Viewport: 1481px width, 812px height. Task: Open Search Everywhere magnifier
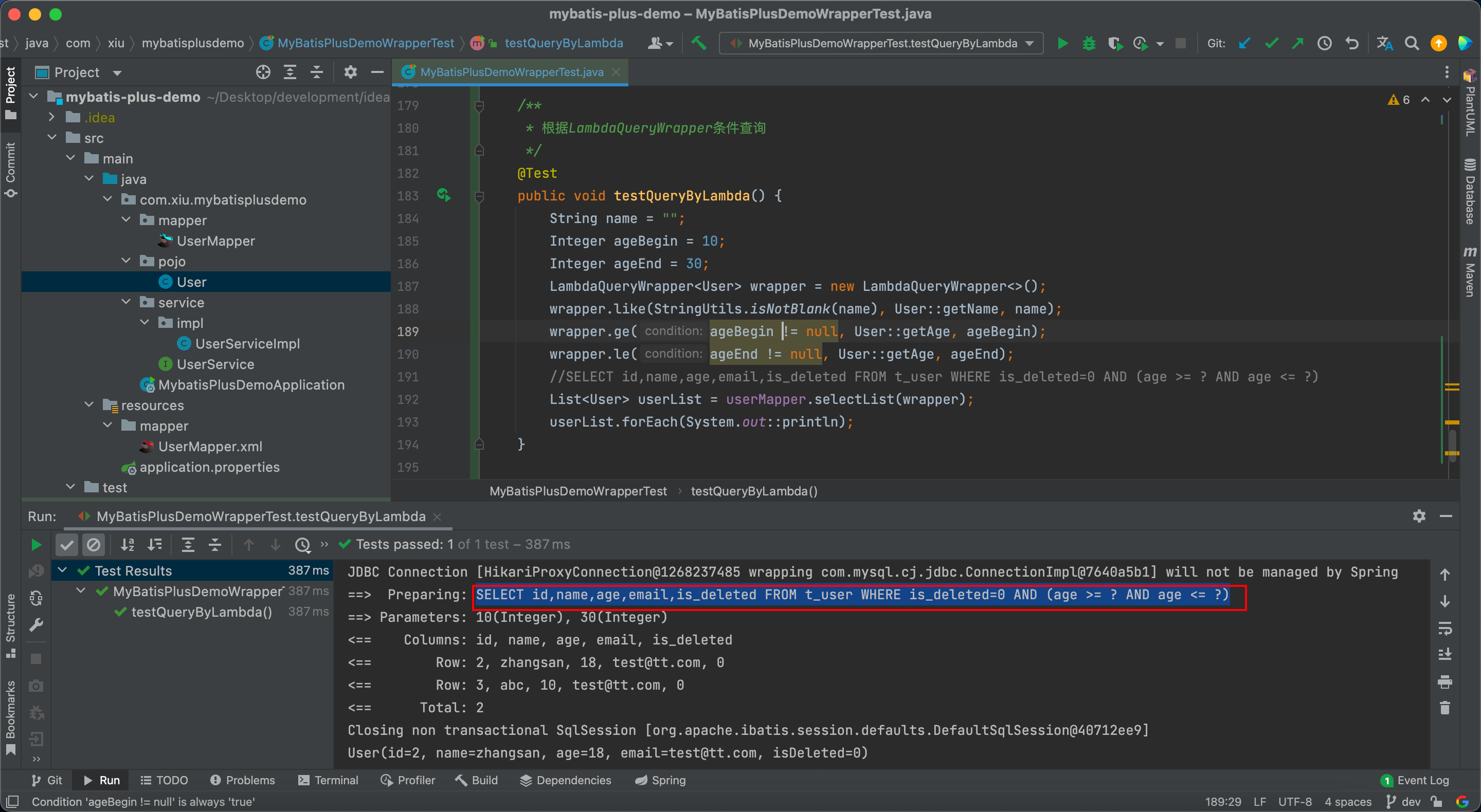[1412, 43]
